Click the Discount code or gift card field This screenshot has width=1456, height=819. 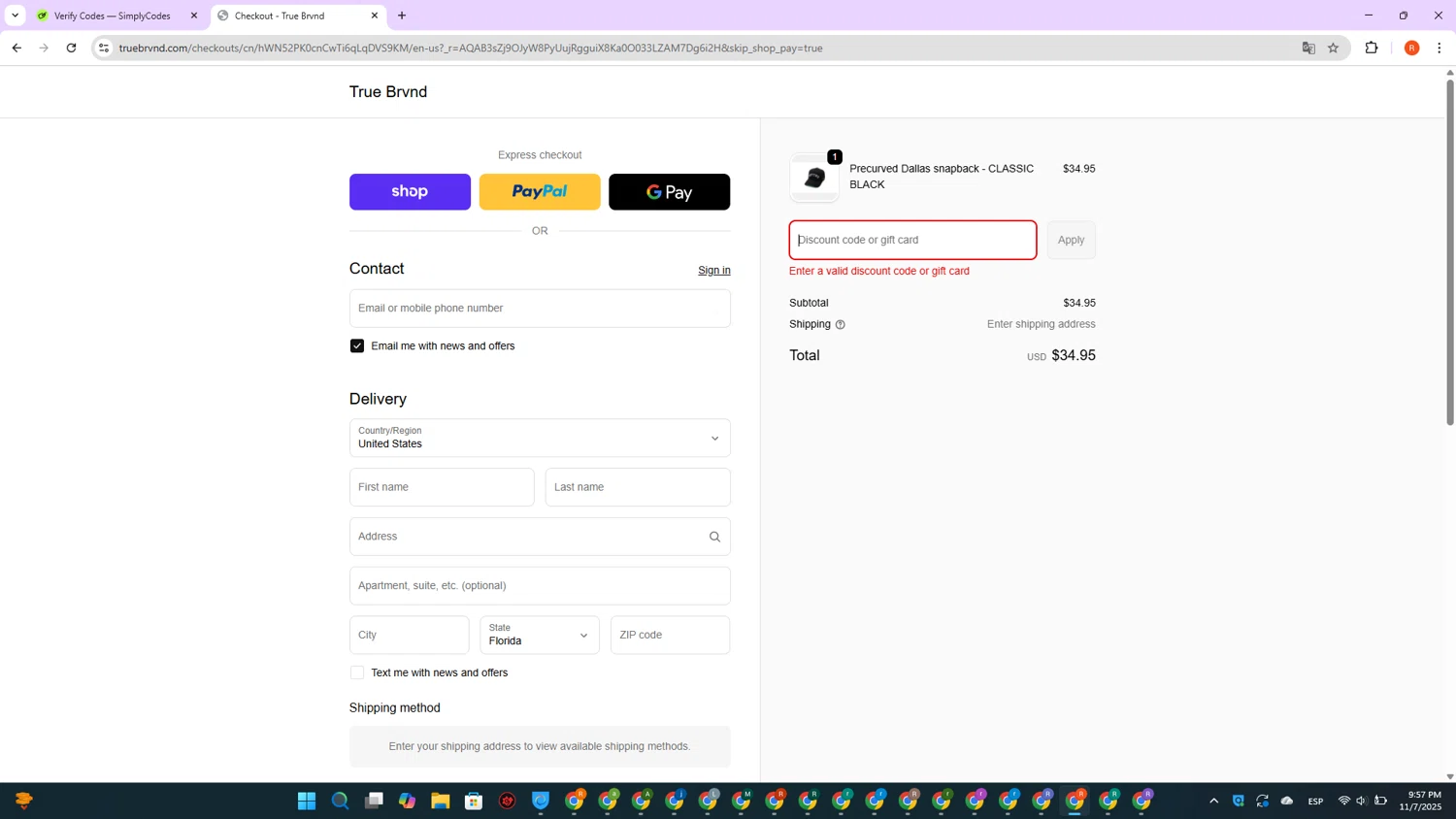[x=912, y=241]
